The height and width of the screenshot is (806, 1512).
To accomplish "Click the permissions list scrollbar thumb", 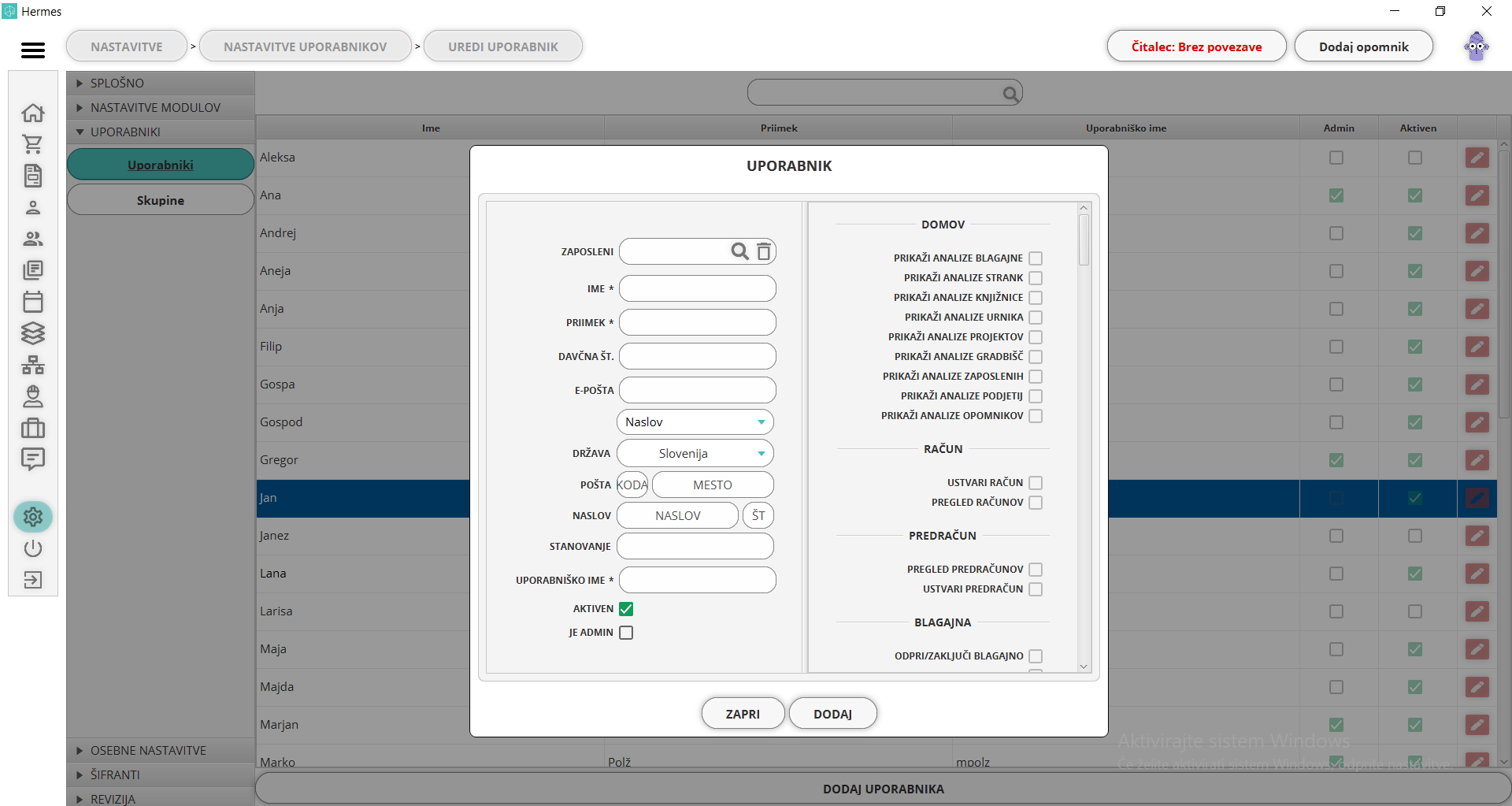I will pyautogui.click(x=1084, y=240).
